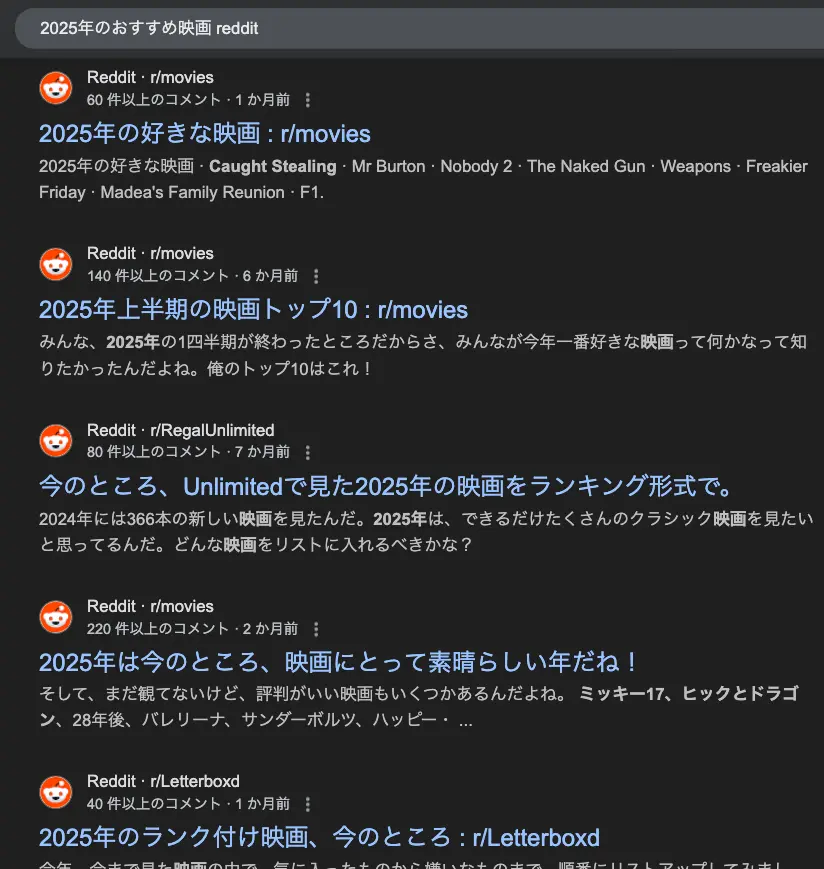Open the link 2025年の好きな映画 : r/movies
Screen dimensions: 824x869
click(x=204, y=134)
